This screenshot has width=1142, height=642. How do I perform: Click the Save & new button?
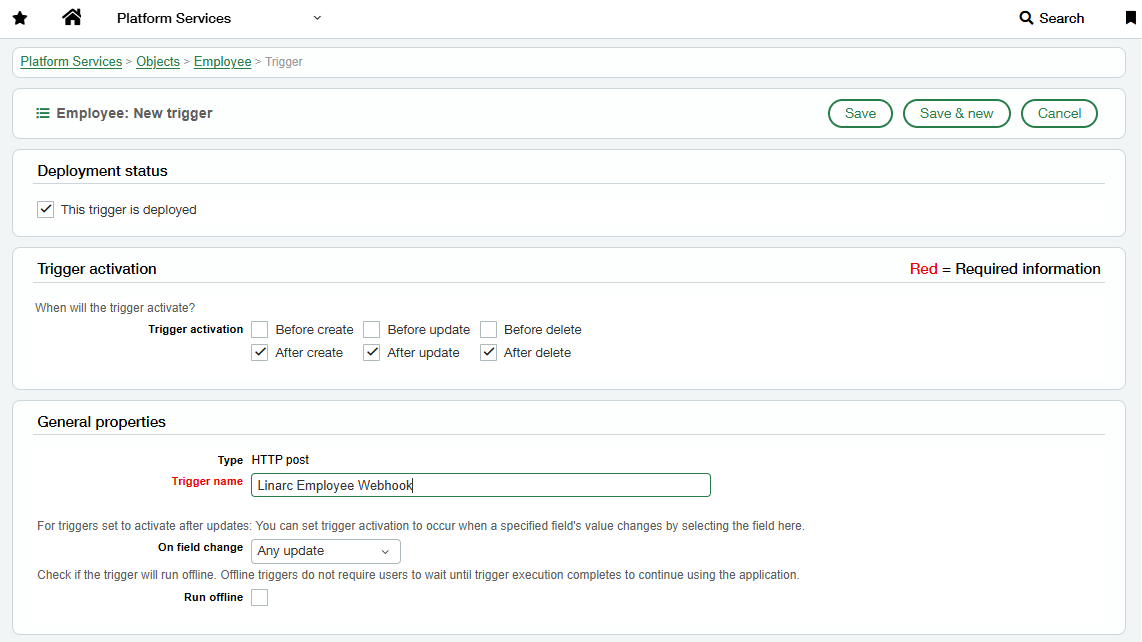click(956, 114)
